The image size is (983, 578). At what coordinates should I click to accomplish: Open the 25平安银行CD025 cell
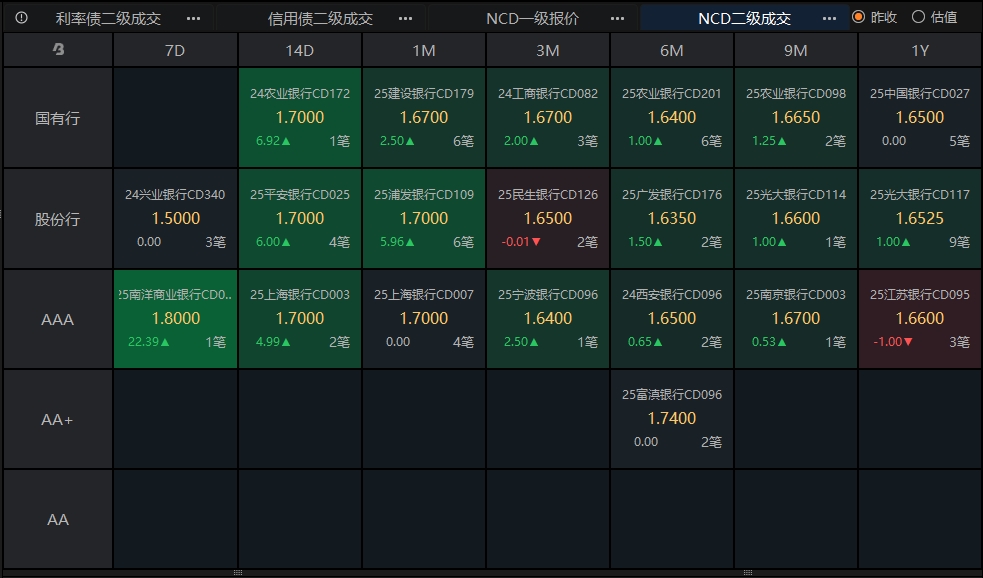tap(300, 219)
